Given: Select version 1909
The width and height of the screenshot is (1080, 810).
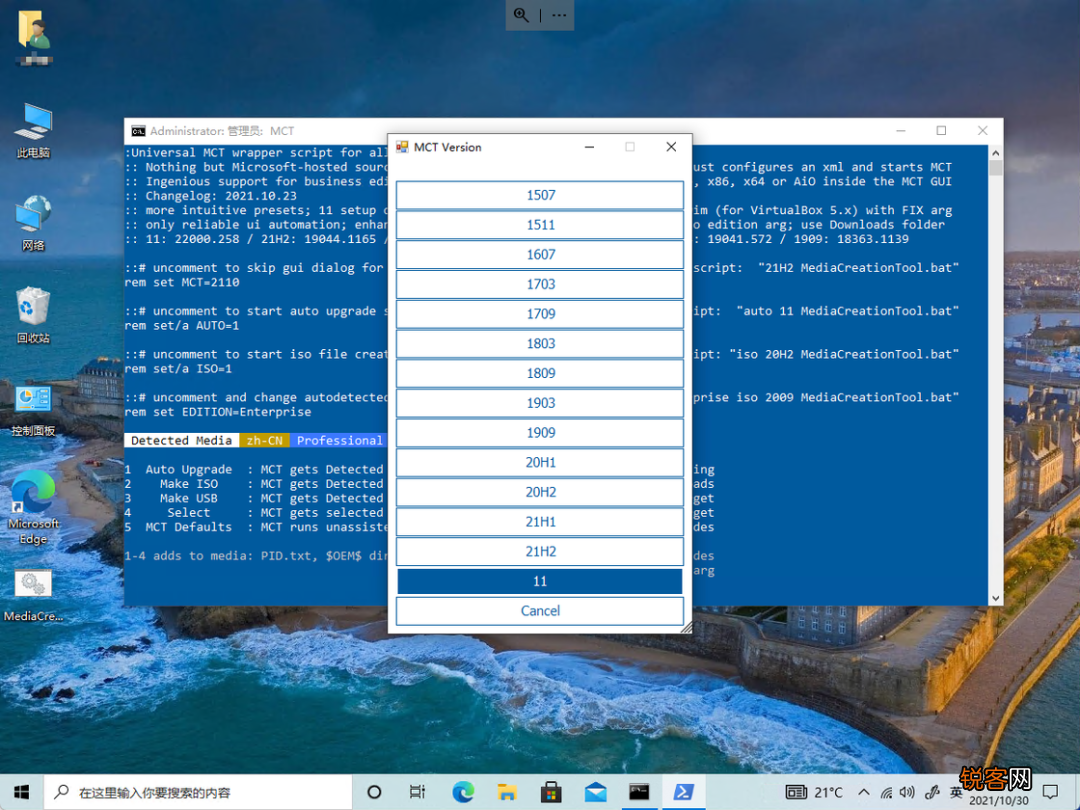Looking at the screenshot, I should pyautogui.click(x=540, y=433).
